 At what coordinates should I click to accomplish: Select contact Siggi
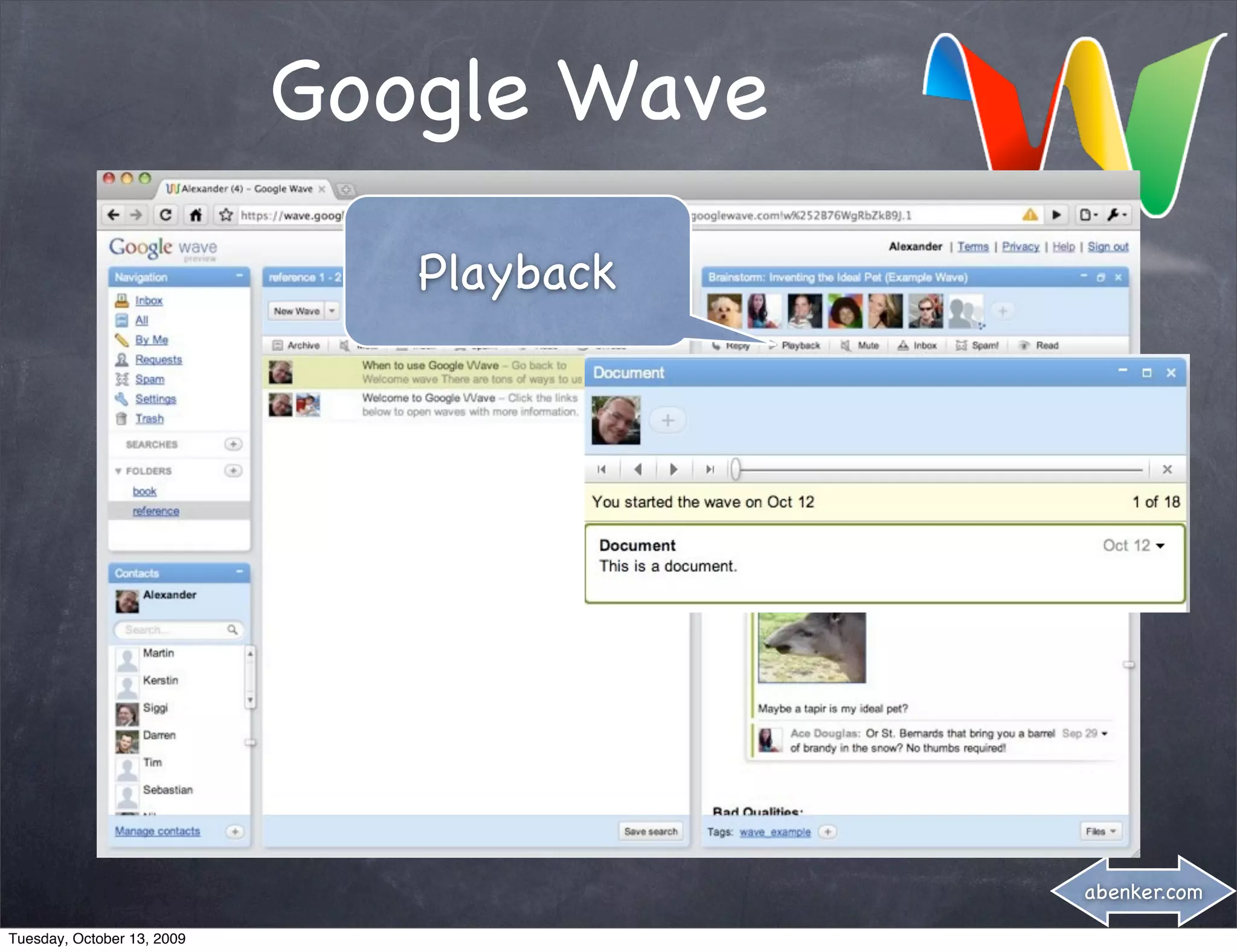155,708
